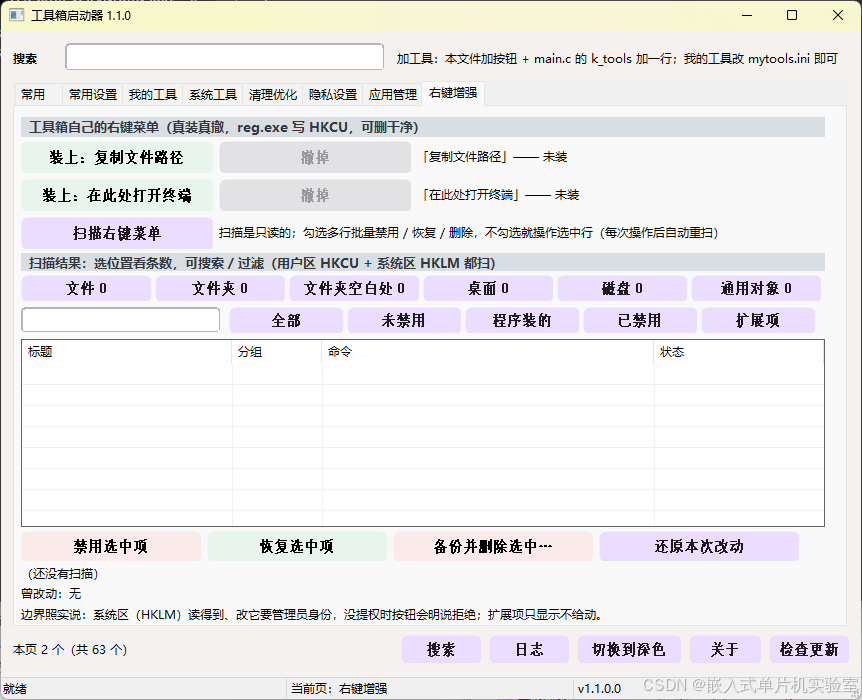862x700 pixels.
Task: Select the 桌面 0 location button
Action: coord(488,288)
